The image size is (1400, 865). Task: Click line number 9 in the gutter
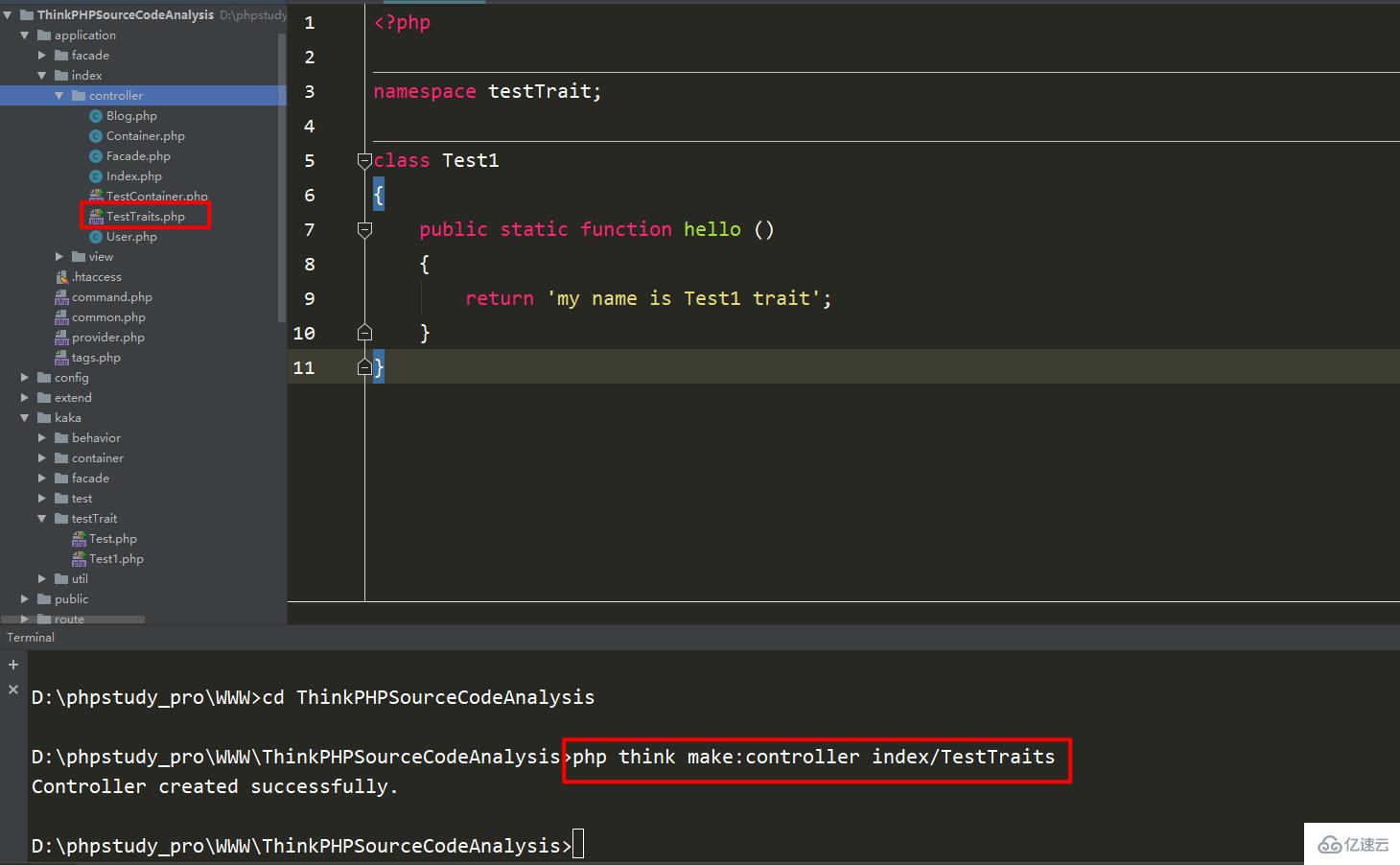310,298
